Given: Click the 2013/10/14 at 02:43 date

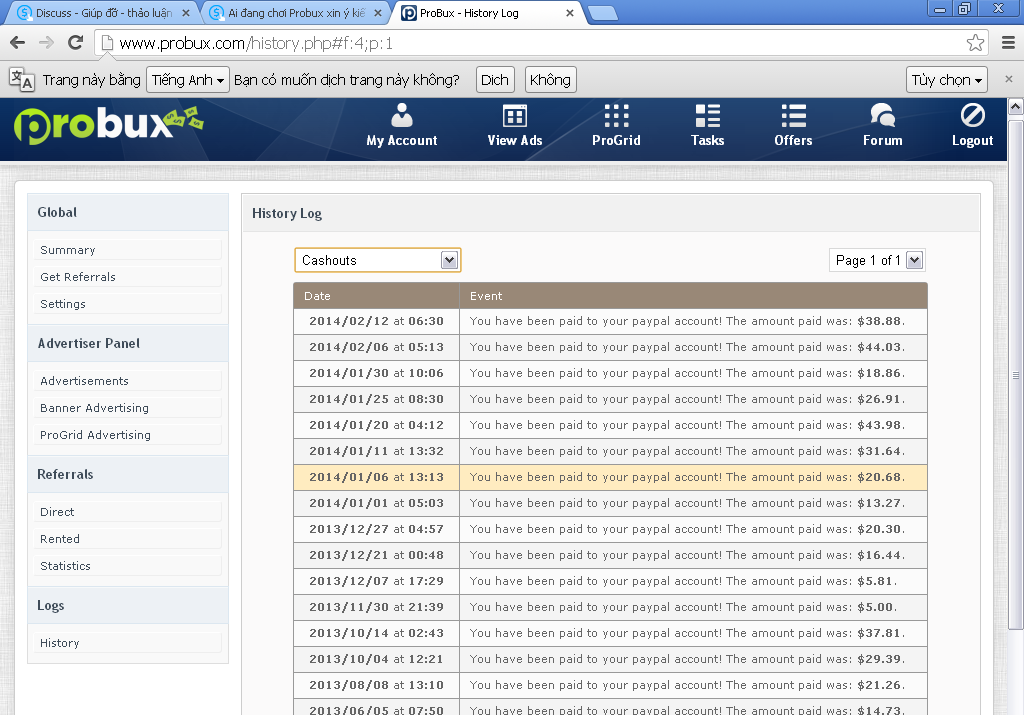Looking at the screenshot, I should tap(376, 633).
